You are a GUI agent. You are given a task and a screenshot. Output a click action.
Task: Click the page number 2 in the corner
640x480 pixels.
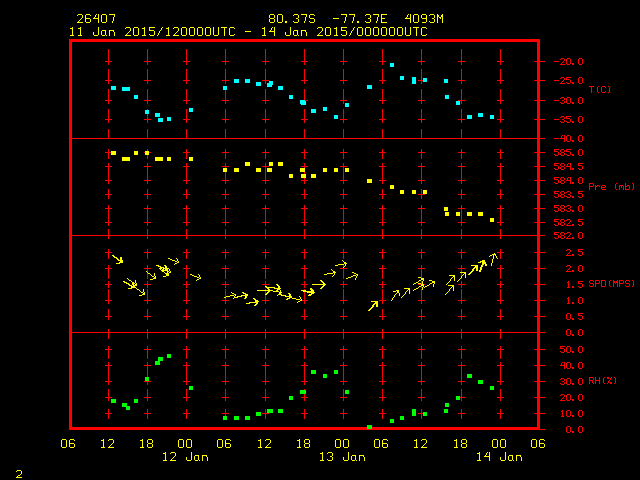point(19,474)
